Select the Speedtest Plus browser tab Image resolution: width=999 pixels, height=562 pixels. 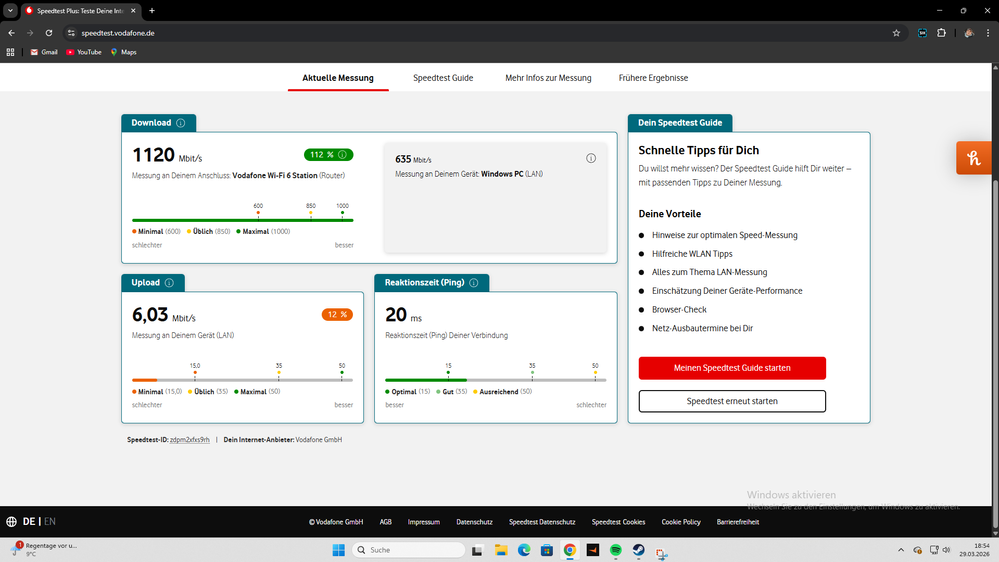tap(80, 11)
